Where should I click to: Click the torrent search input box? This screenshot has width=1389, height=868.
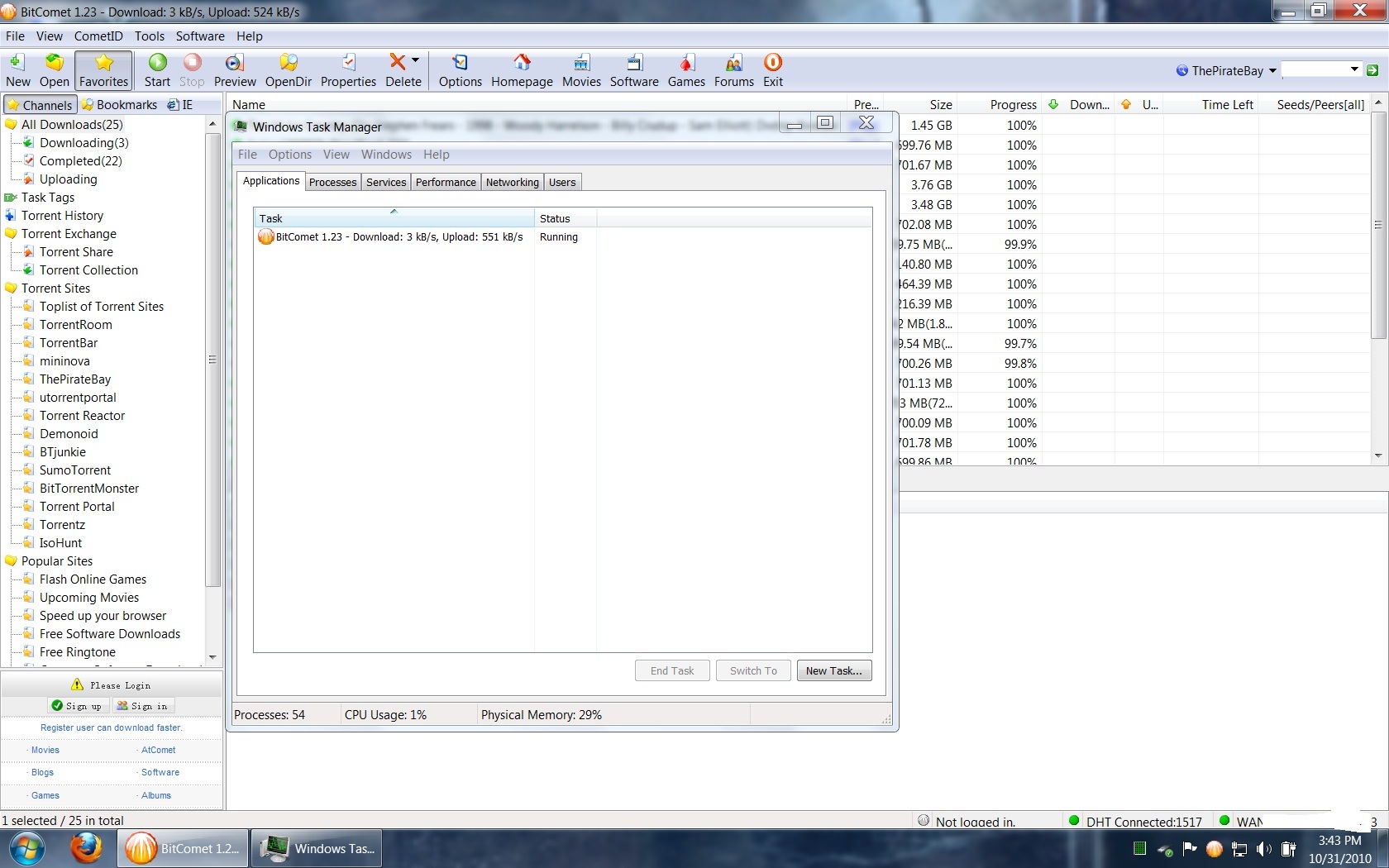[1315, 70]
